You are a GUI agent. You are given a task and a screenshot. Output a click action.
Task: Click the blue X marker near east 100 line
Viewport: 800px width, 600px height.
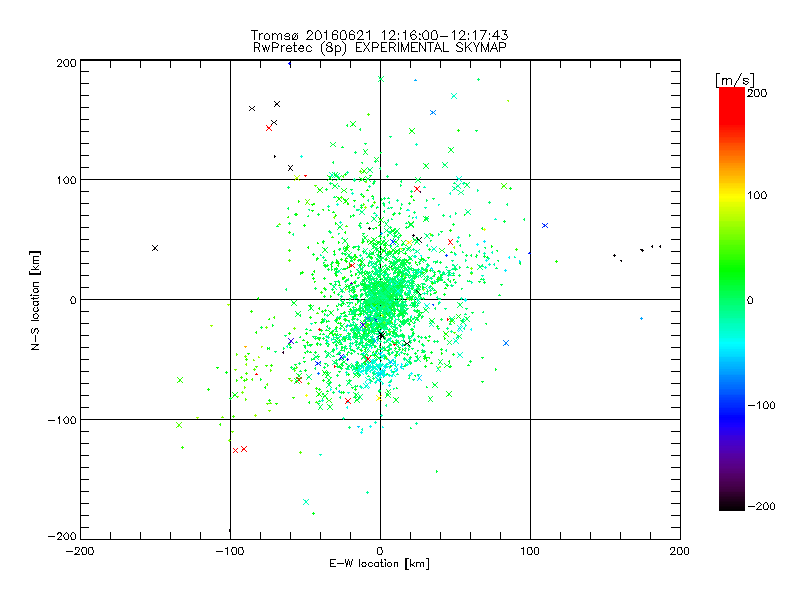click(545, 226)
